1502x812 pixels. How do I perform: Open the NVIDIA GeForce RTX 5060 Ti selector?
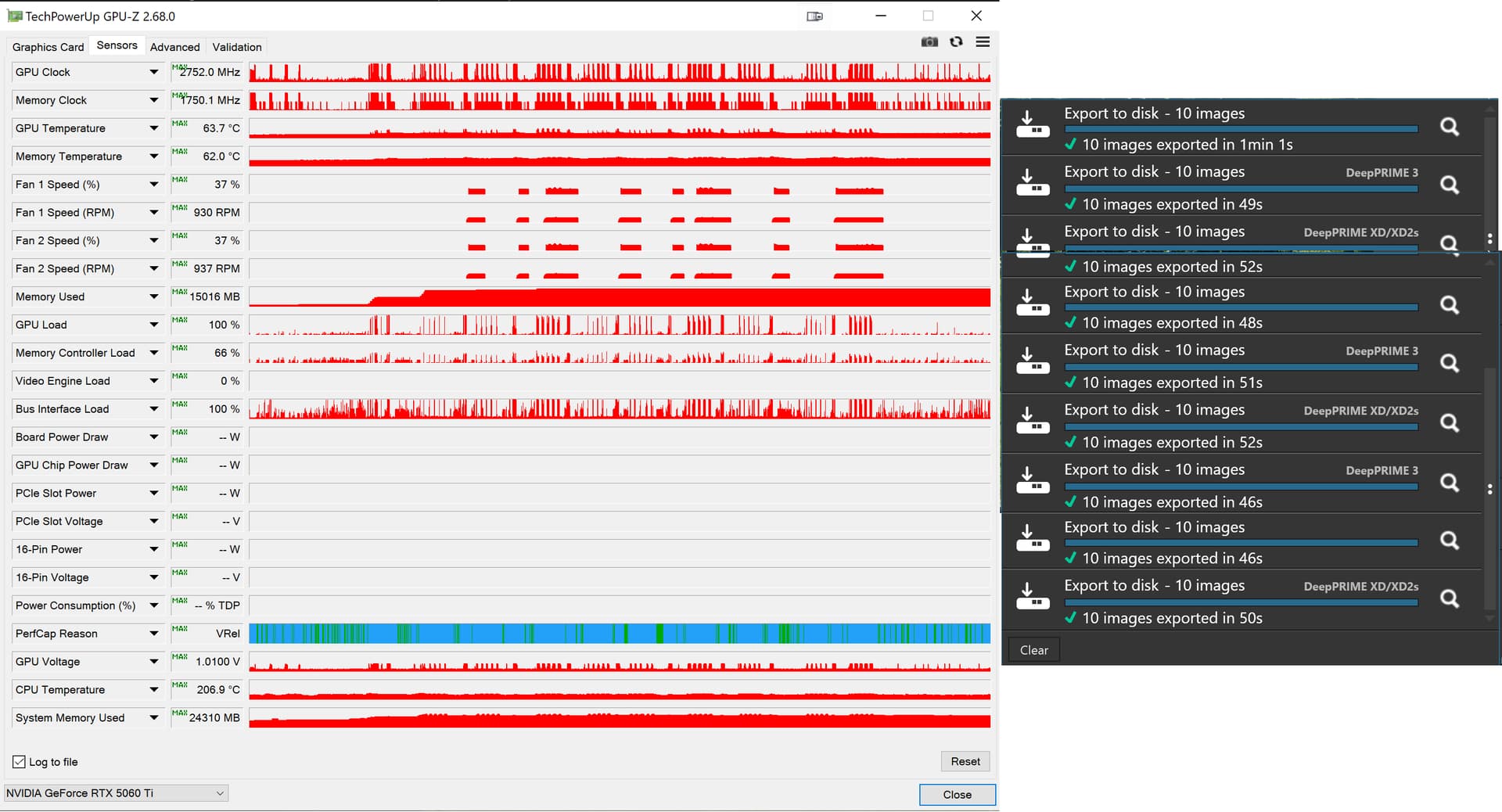tap(116, 793)
